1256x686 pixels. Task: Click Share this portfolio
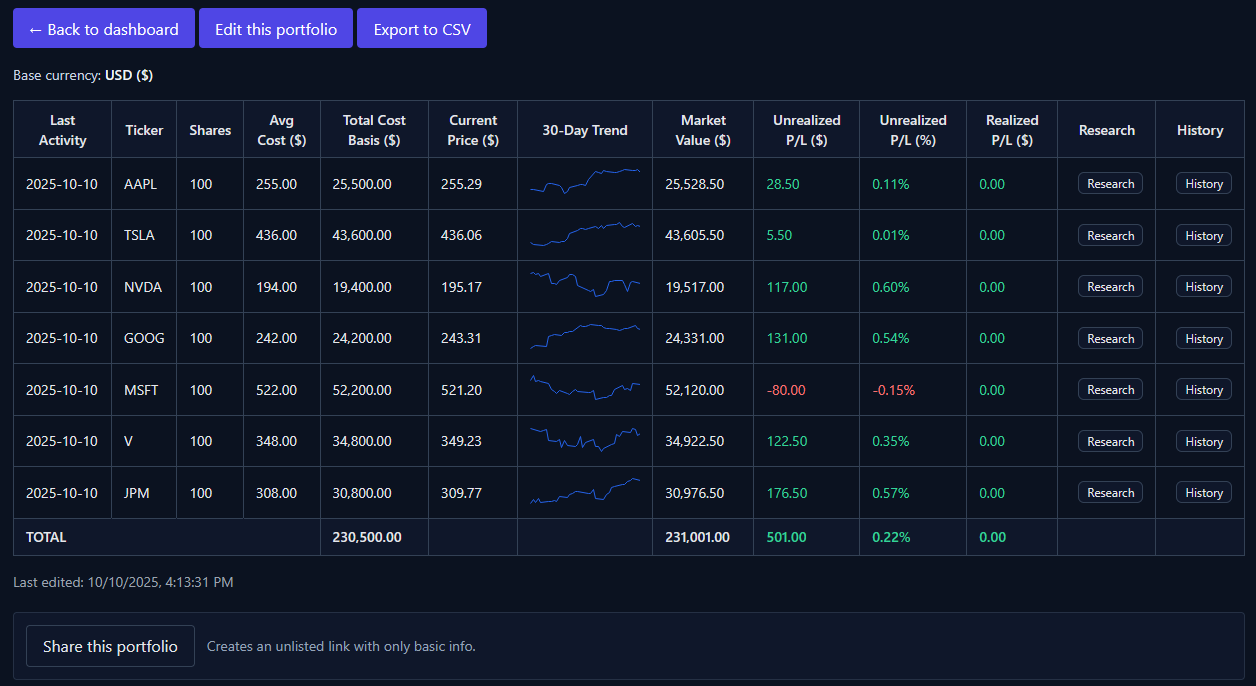(x=110, y=646)
